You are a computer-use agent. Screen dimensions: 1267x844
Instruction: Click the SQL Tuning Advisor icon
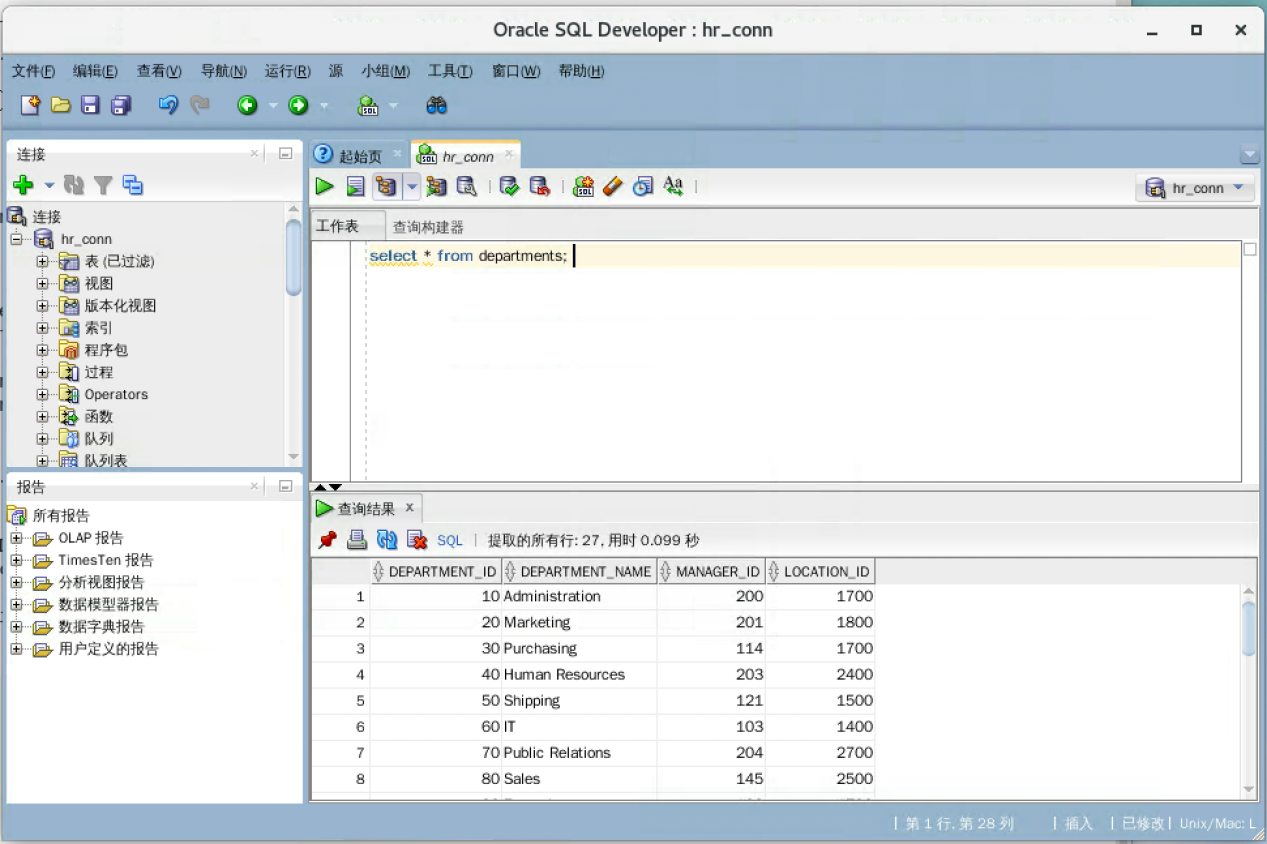(x=466, y=186)
